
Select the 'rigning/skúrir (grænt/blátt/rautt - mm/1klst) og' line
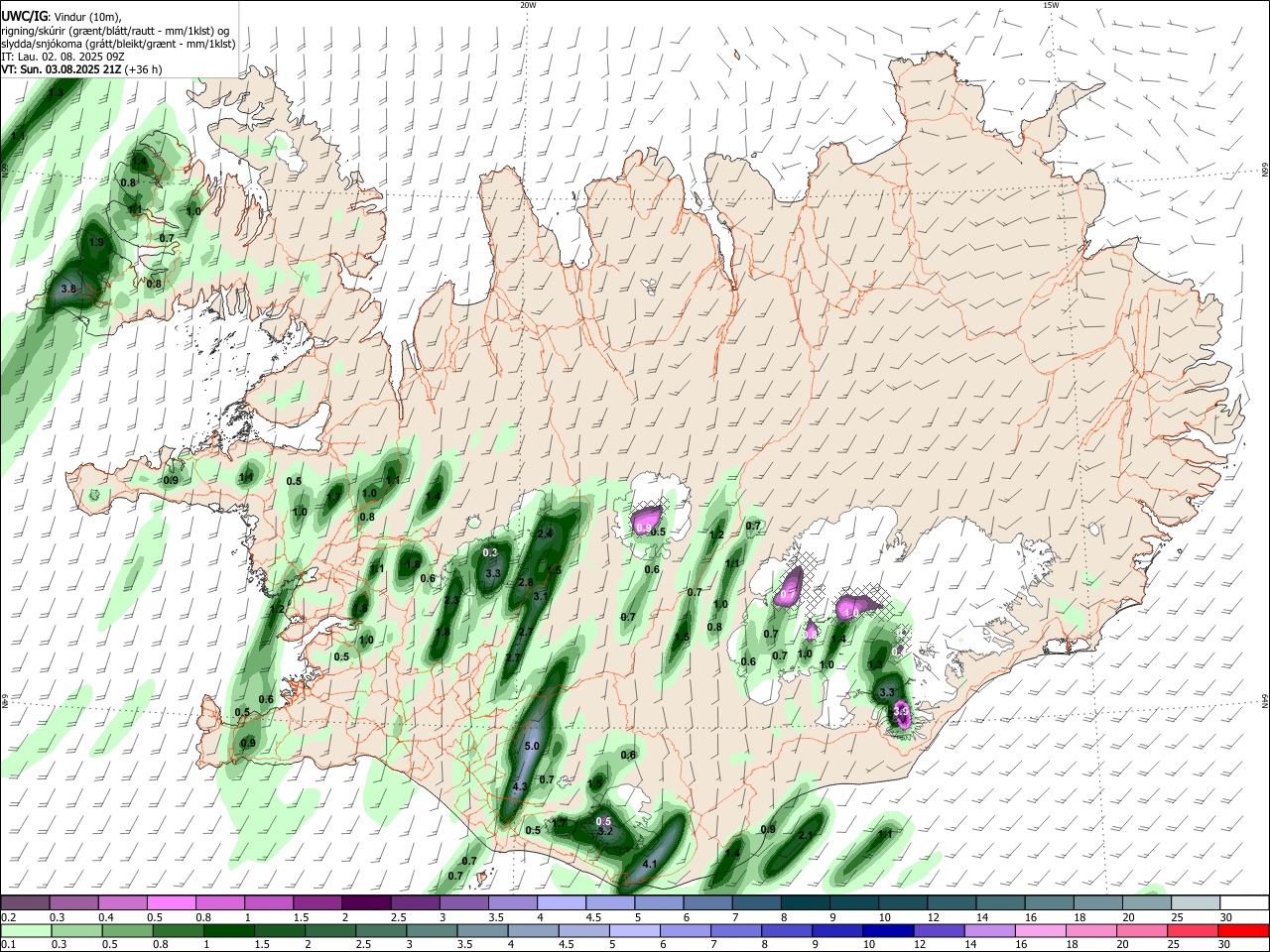point(115,31)
